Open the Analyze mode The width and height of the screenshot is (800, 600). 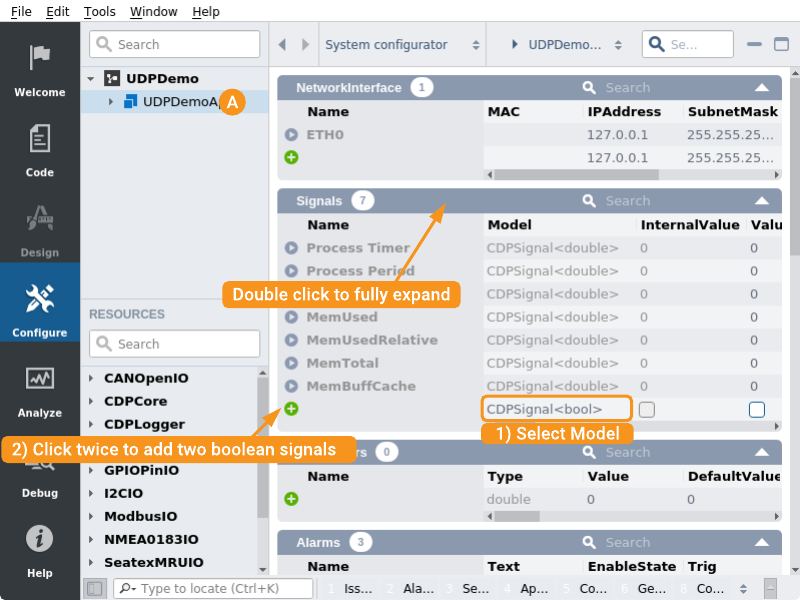[x=40, y=390]
